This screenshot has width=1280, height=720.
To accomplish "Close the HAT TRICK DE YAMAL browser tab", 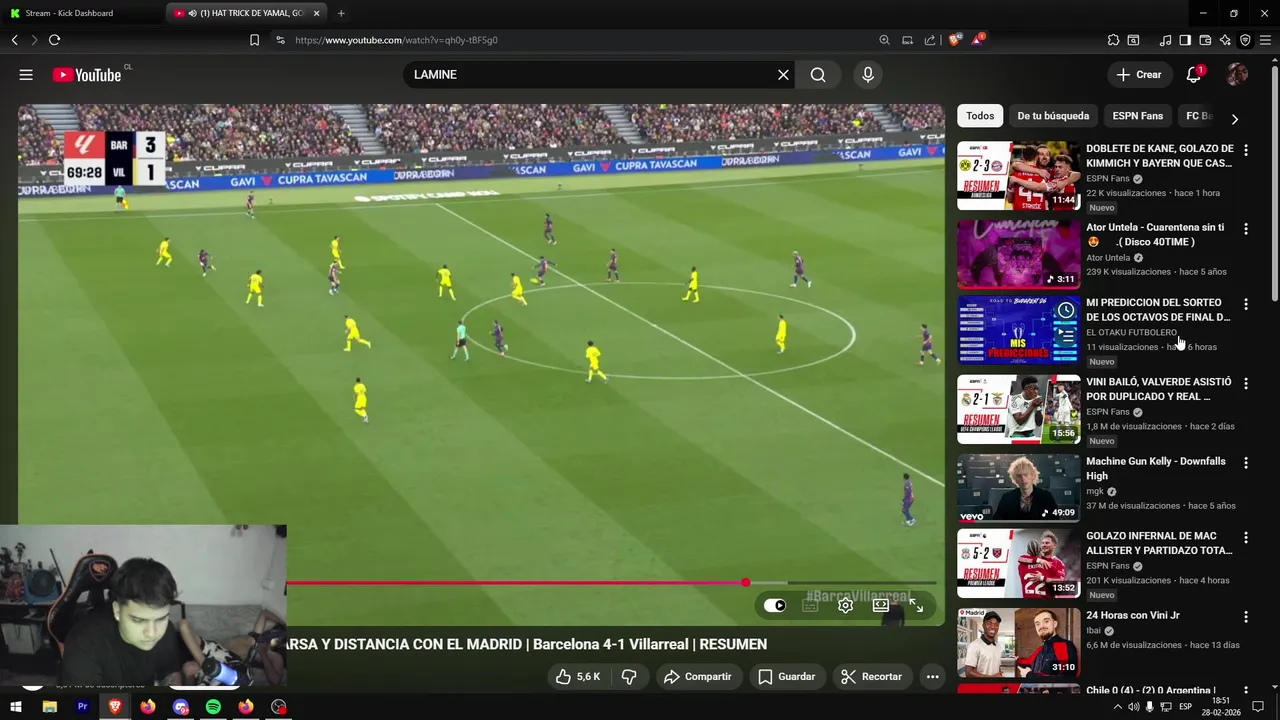I will pos(317,13).
